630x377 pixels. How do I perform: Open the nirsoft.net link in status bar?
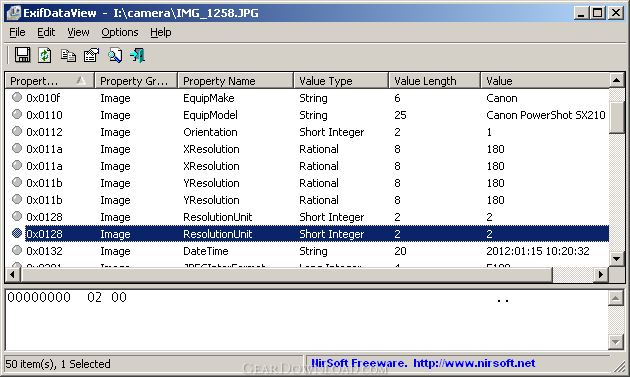474,363
